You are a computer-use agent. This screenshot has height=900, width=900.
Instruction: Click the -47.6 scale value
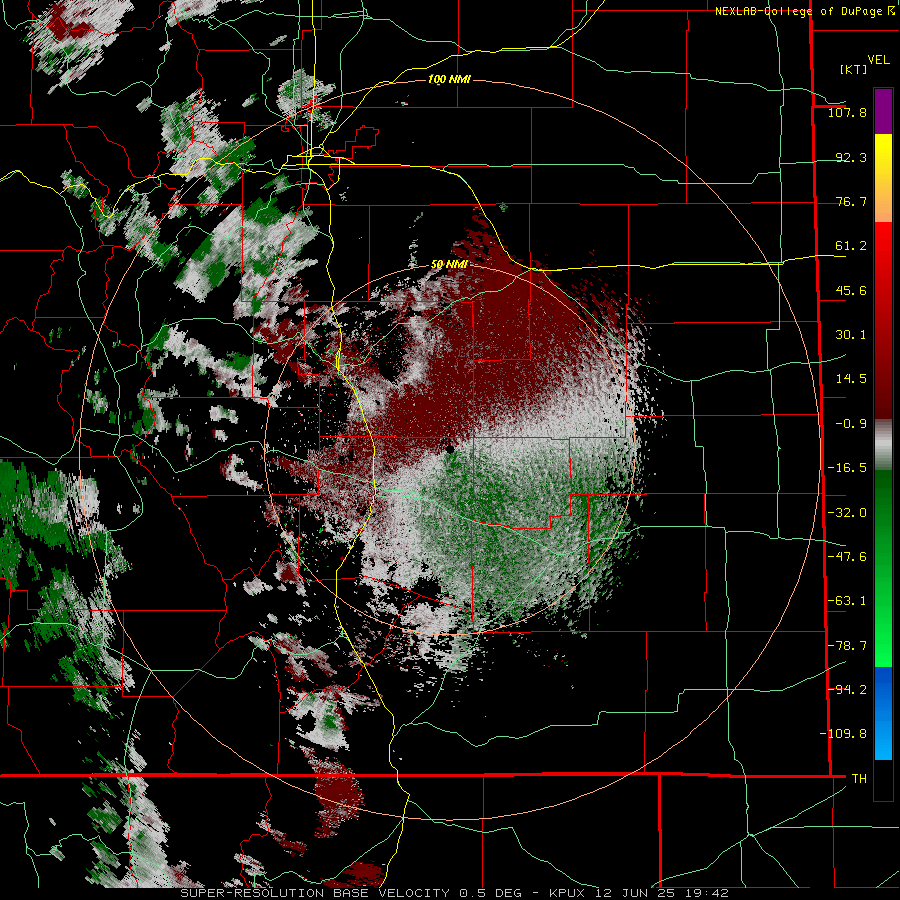pos(847,557)
